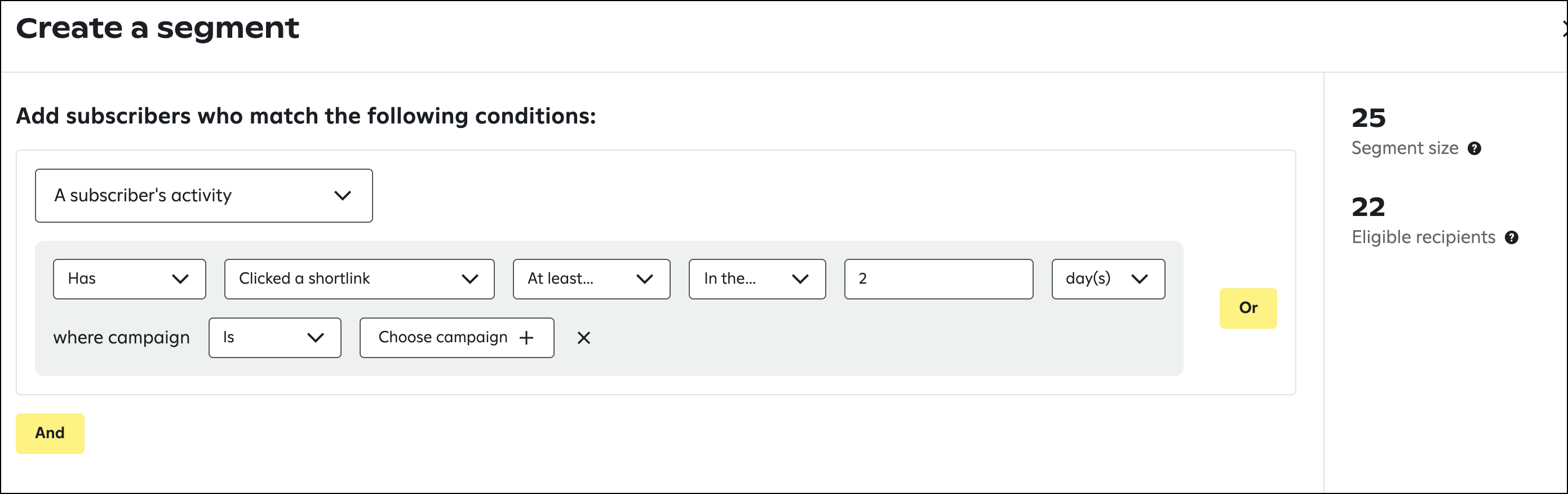Click the chevron on the subscriber's activity selector

(x=343, y=196)
